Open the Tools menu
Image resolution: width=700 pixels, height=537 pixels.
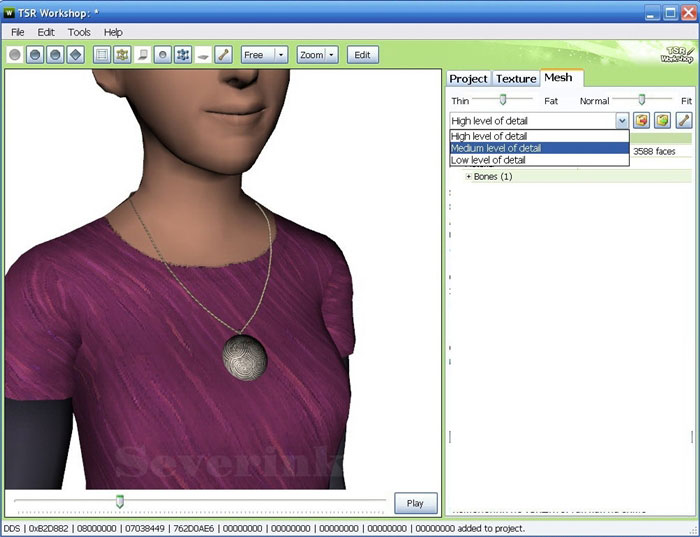pos(79,32)
